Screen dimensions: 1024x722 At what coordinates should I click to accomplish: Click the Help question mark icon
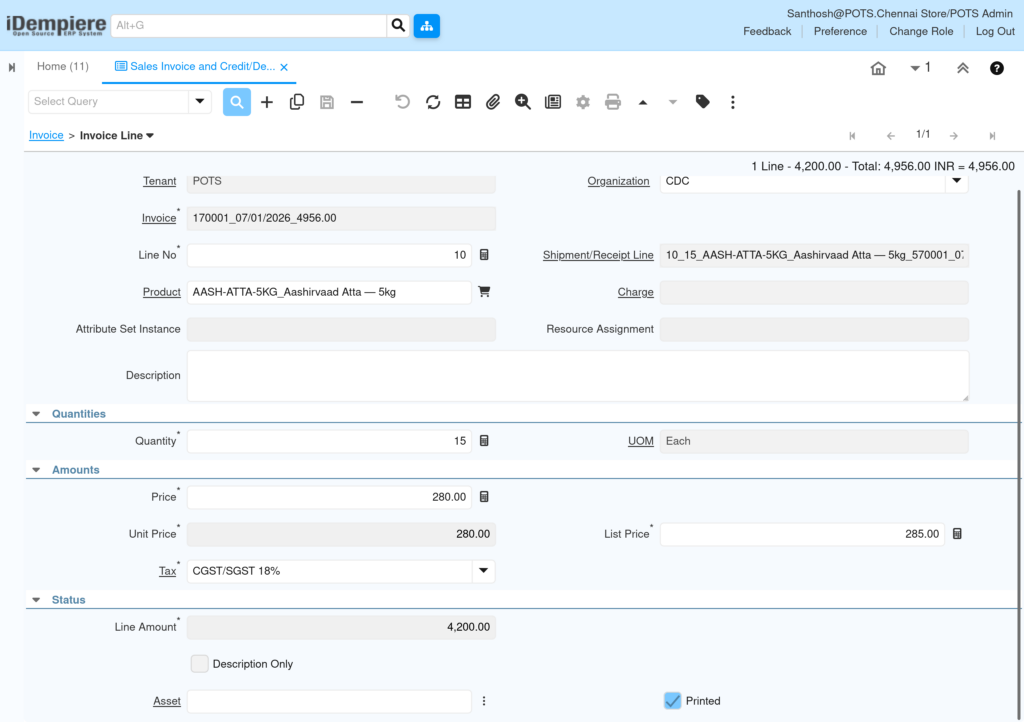point(997,68)
